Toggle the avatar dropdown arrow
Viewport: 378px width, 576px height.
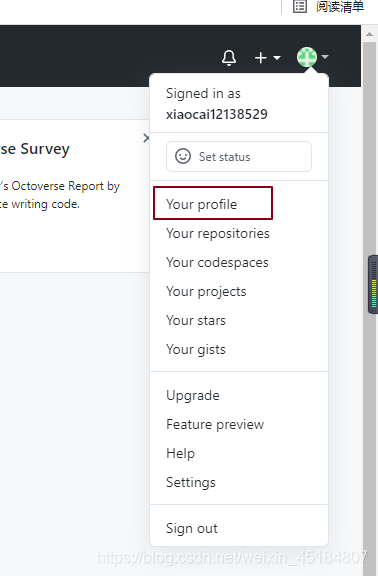click(325, 57)
